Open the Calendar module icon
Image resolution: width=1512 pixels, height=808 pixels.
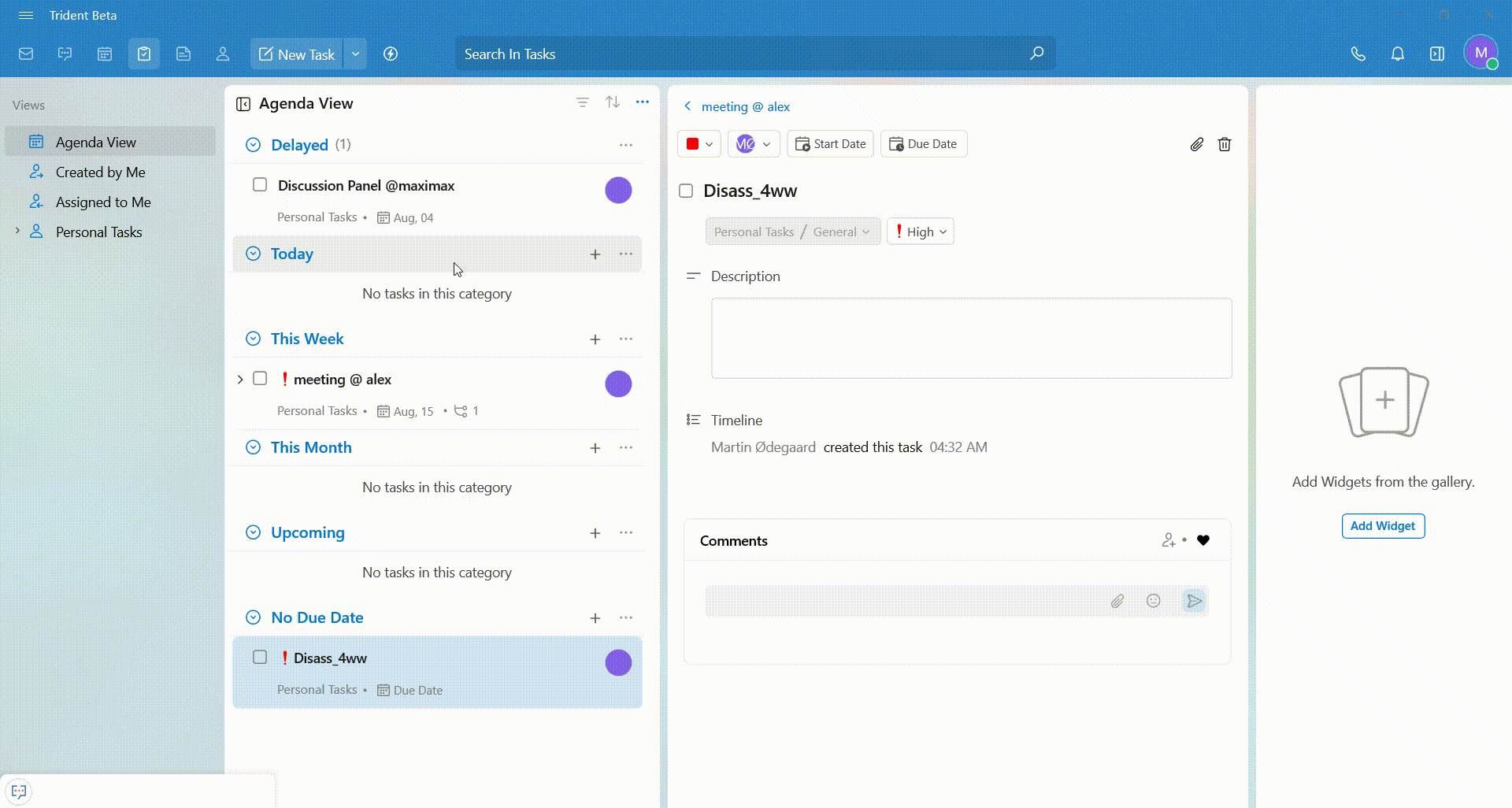coord(105,54)
